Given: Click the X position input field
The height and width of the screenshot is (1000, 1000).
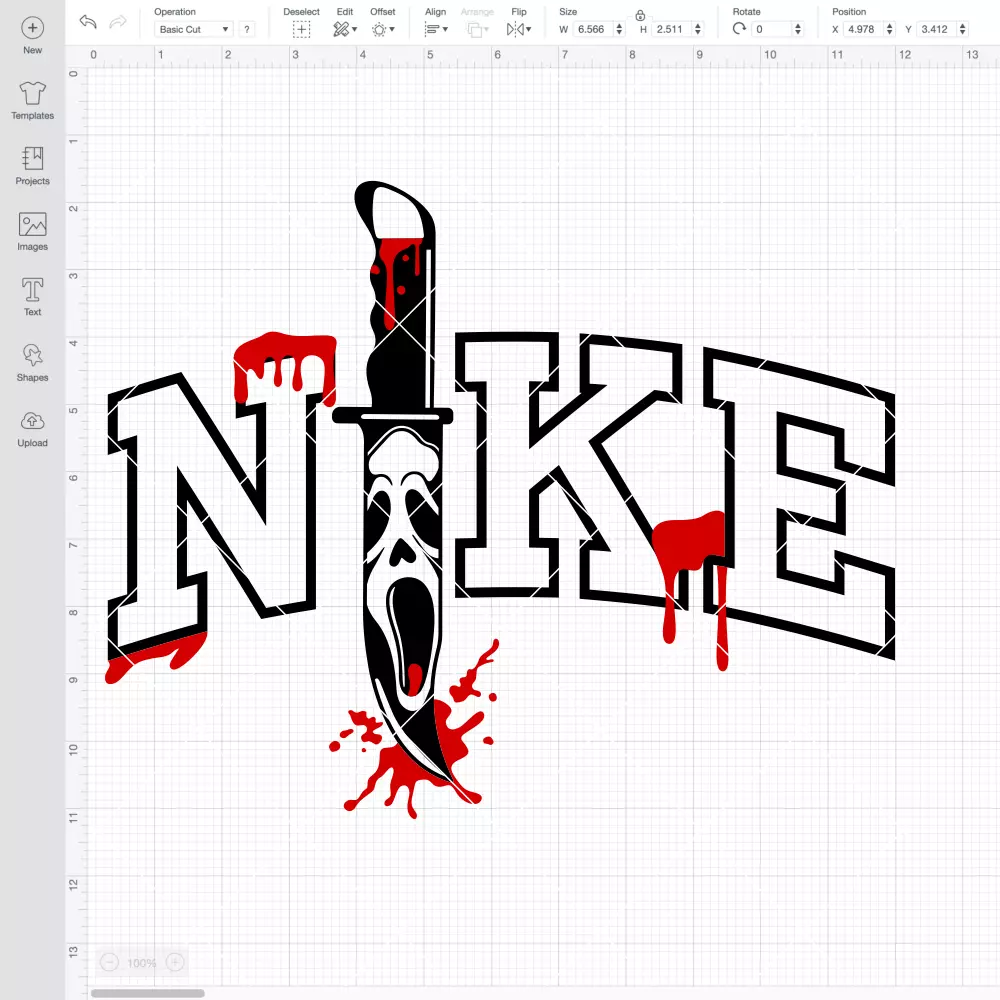Looking at the screenshot, I should [x=864, y=29].
